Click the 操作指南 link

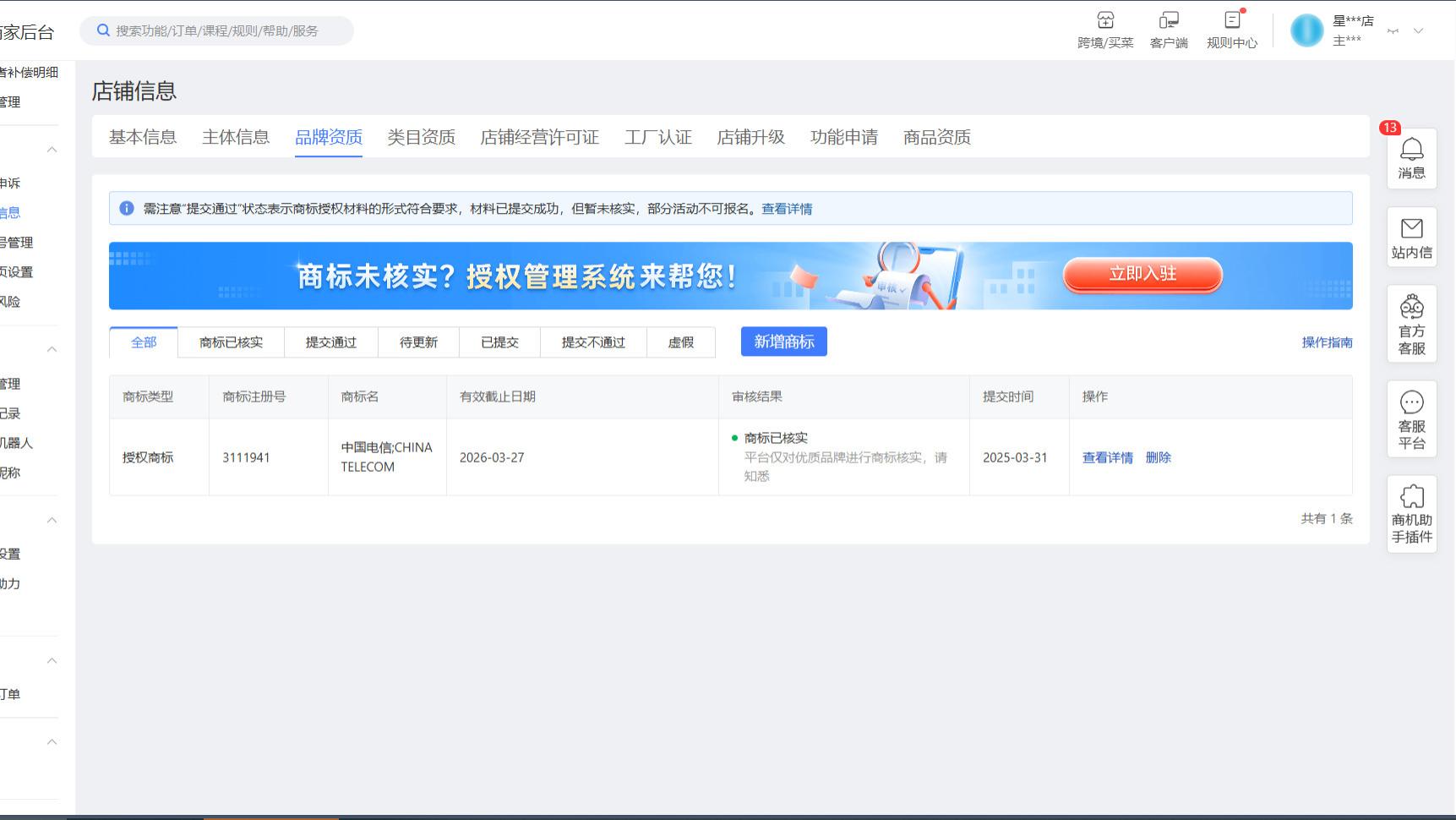tap(1326, 342)
